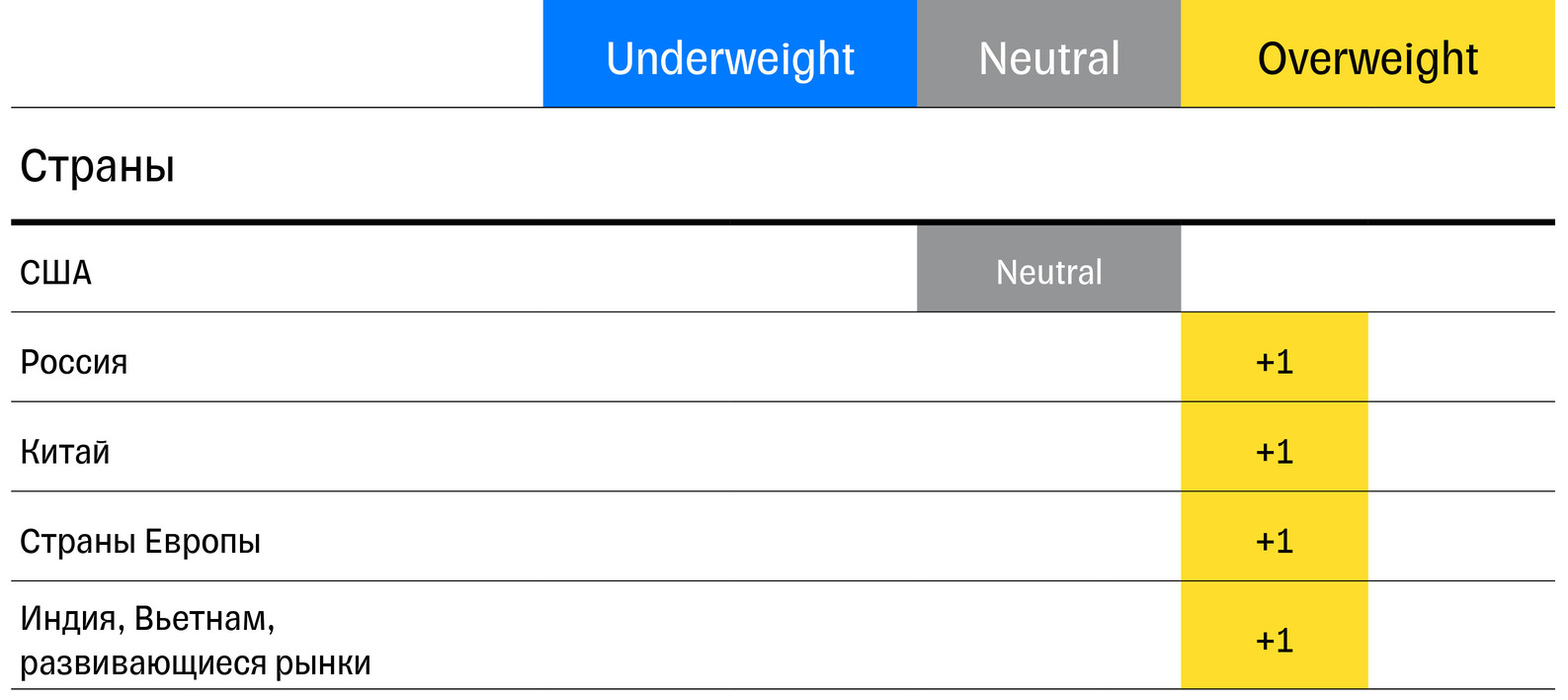Screen dimensions: 1568x700
Task: Click the +1 rating in Китай row
Action: pyautogui.click(x=1274, y=452)
